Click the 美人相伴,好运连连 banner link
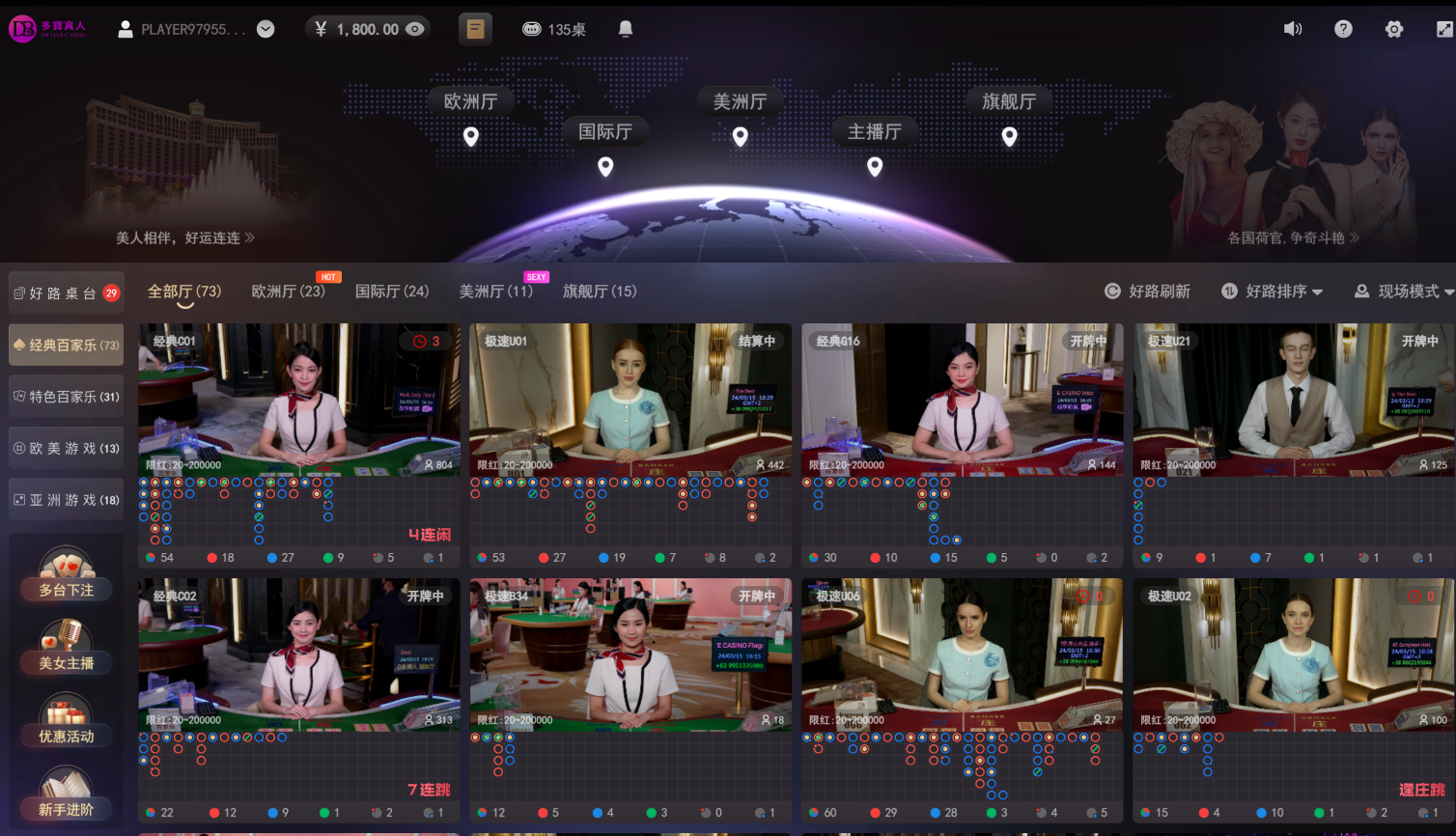Screen dimensions: 1456x836 tap(184, 237)
